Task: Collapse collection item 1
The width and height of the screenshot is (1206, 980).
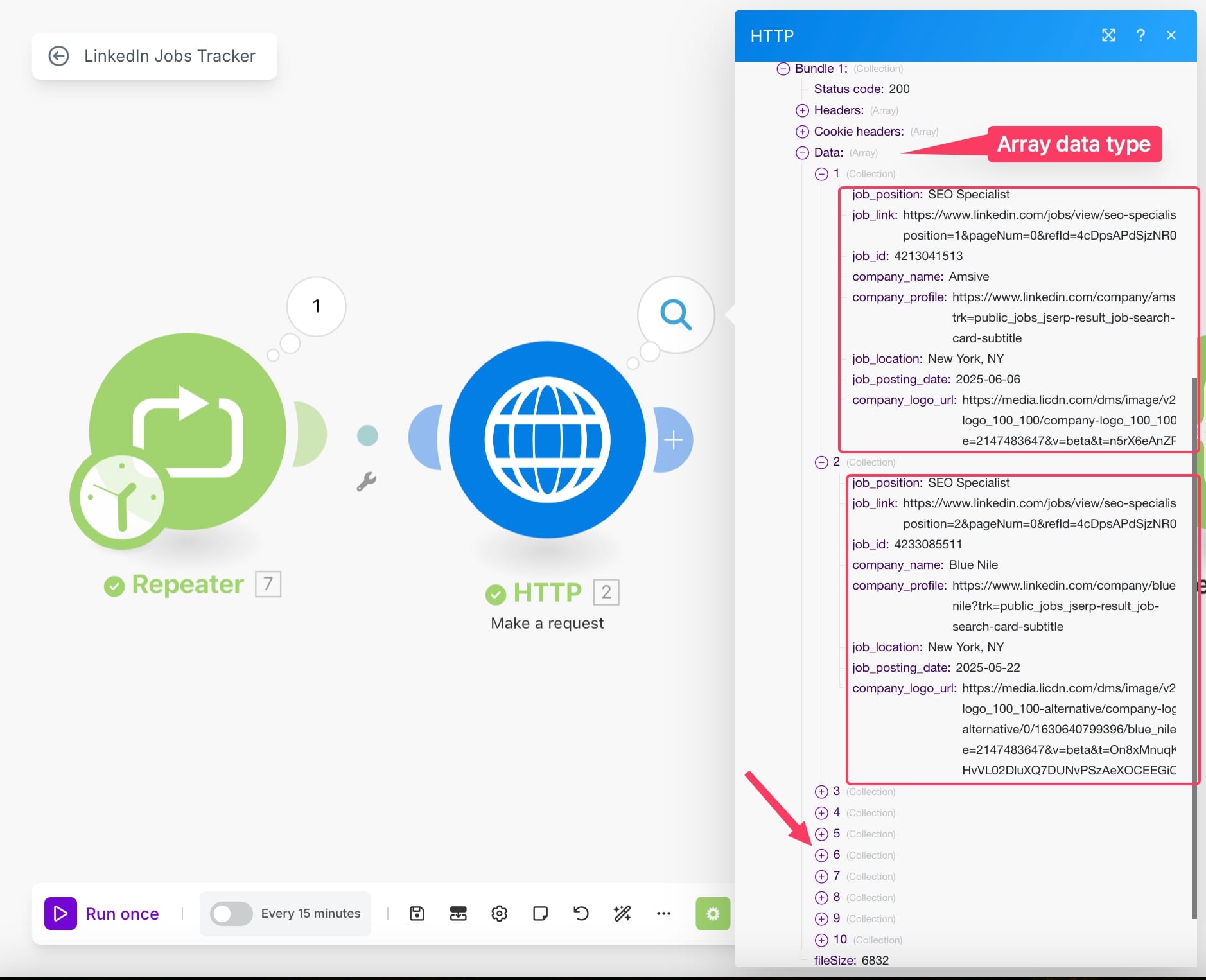Action: (x=821, y=174)
